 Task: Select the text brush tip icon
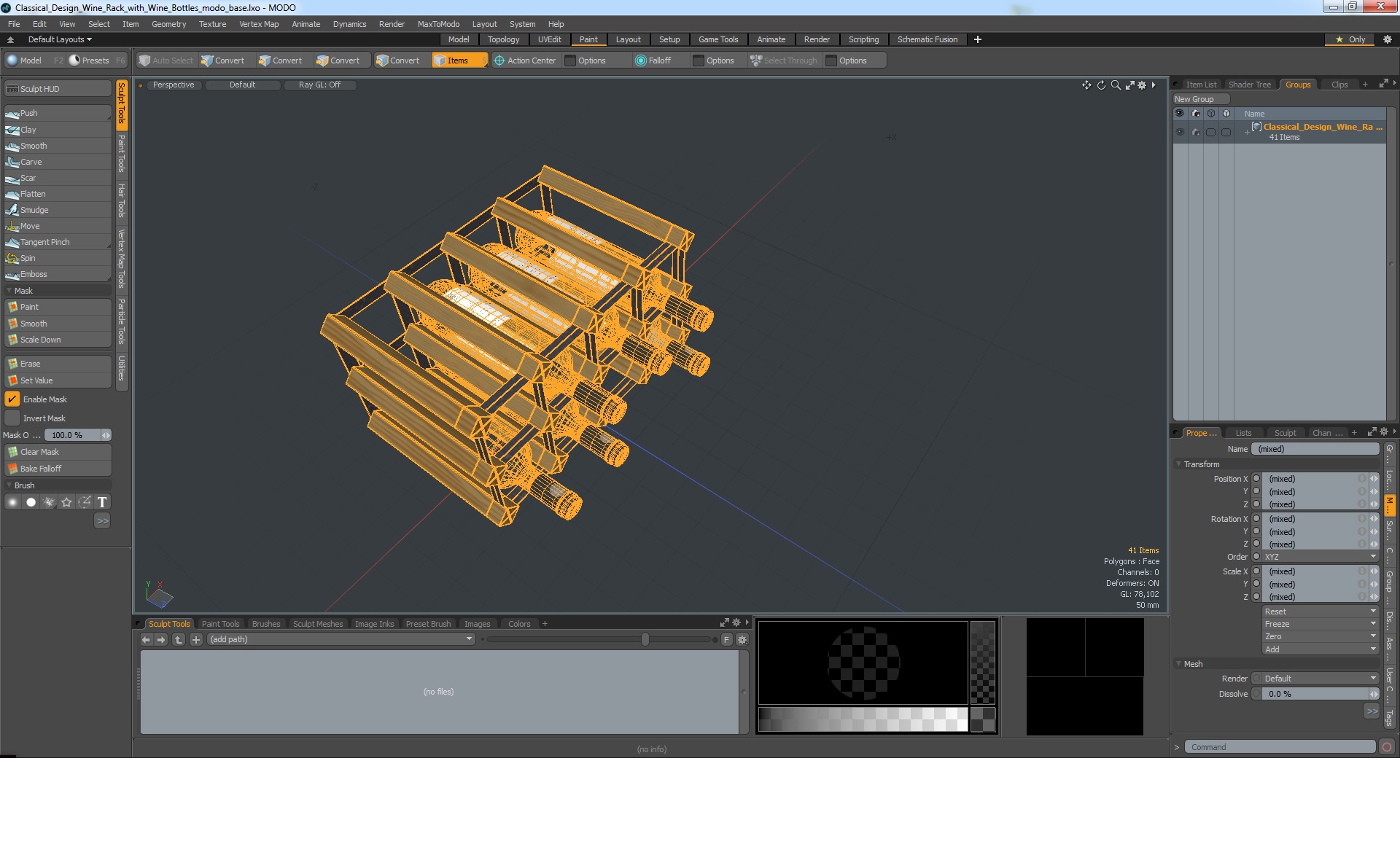coord(102,502)
